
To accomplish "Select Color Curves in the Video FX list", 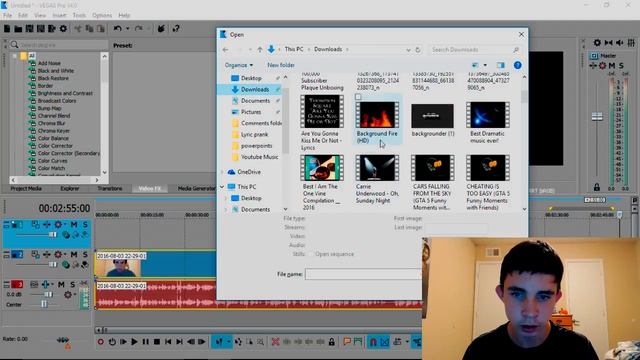I will coord(53,161).
